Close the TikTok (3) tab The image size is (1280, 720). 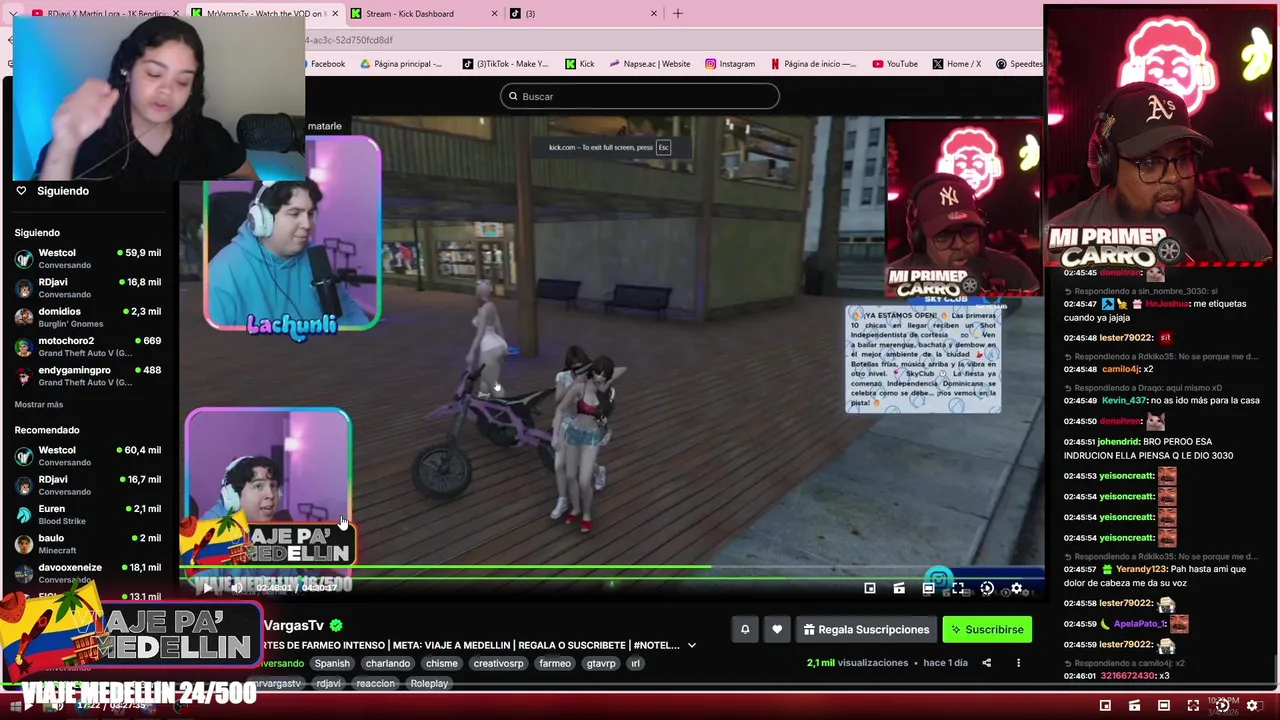coord(654,13)
